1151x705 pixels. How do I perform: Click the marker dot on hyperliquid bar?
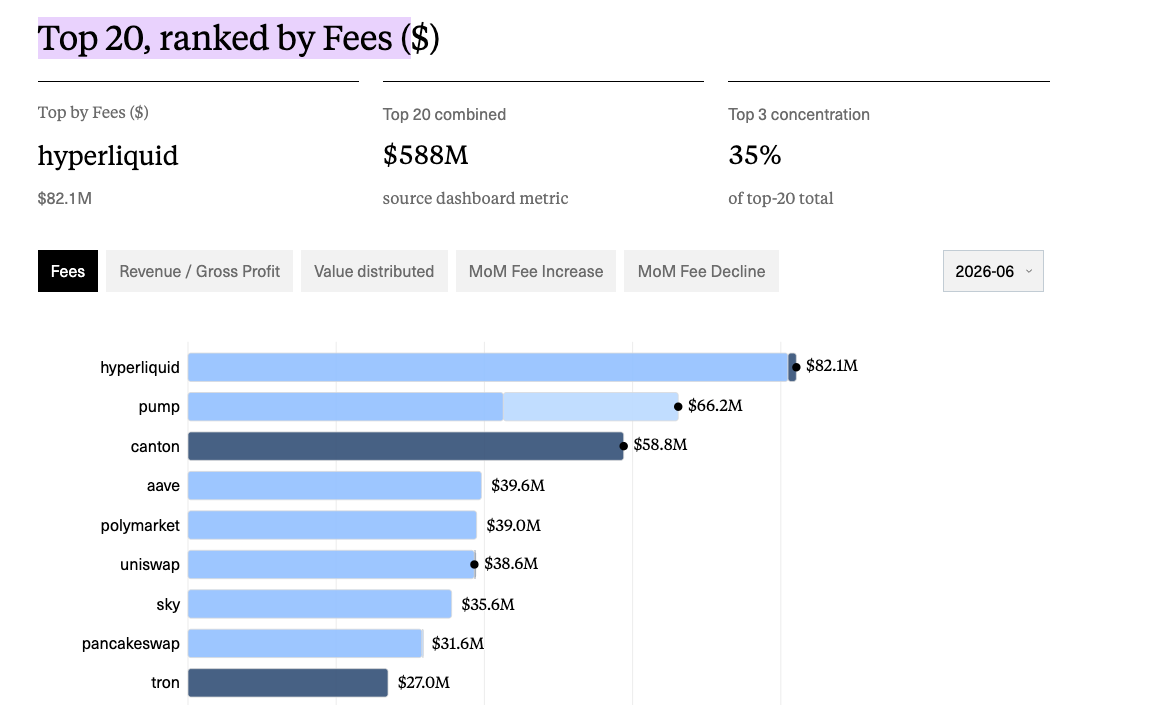(796, 366)
